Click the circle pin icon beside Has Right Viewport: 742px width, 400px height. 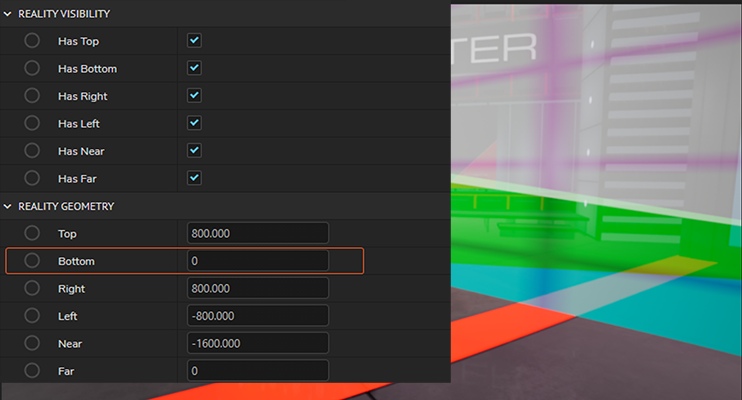click(x=32, y=96)
